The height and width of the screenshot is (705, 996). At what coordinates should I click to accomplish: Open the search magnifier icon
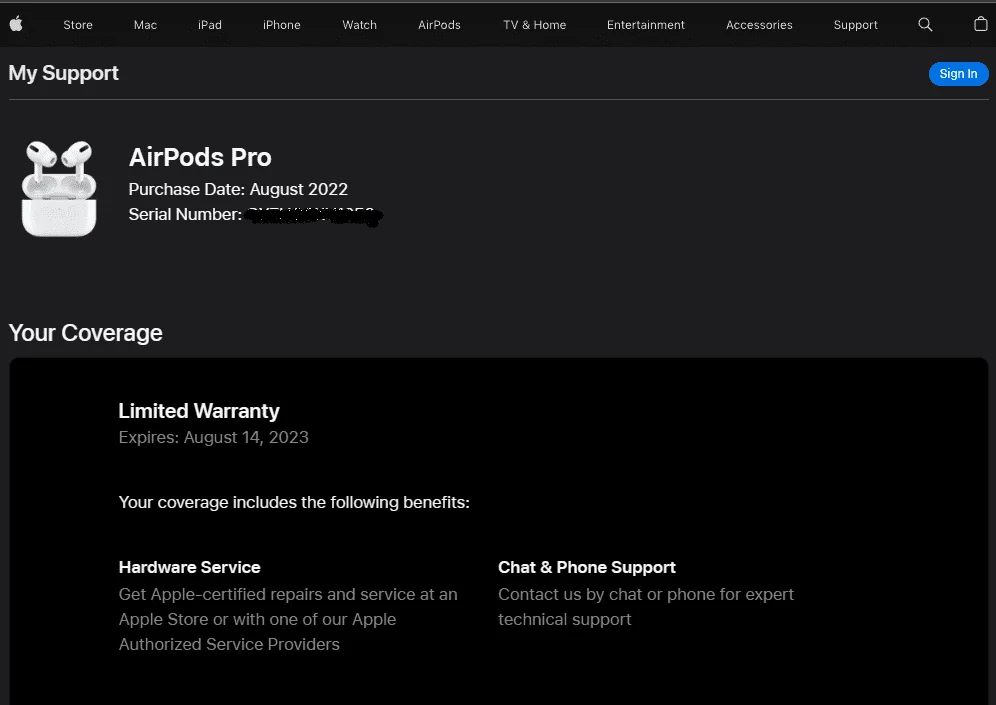click(x=925, y=25)
